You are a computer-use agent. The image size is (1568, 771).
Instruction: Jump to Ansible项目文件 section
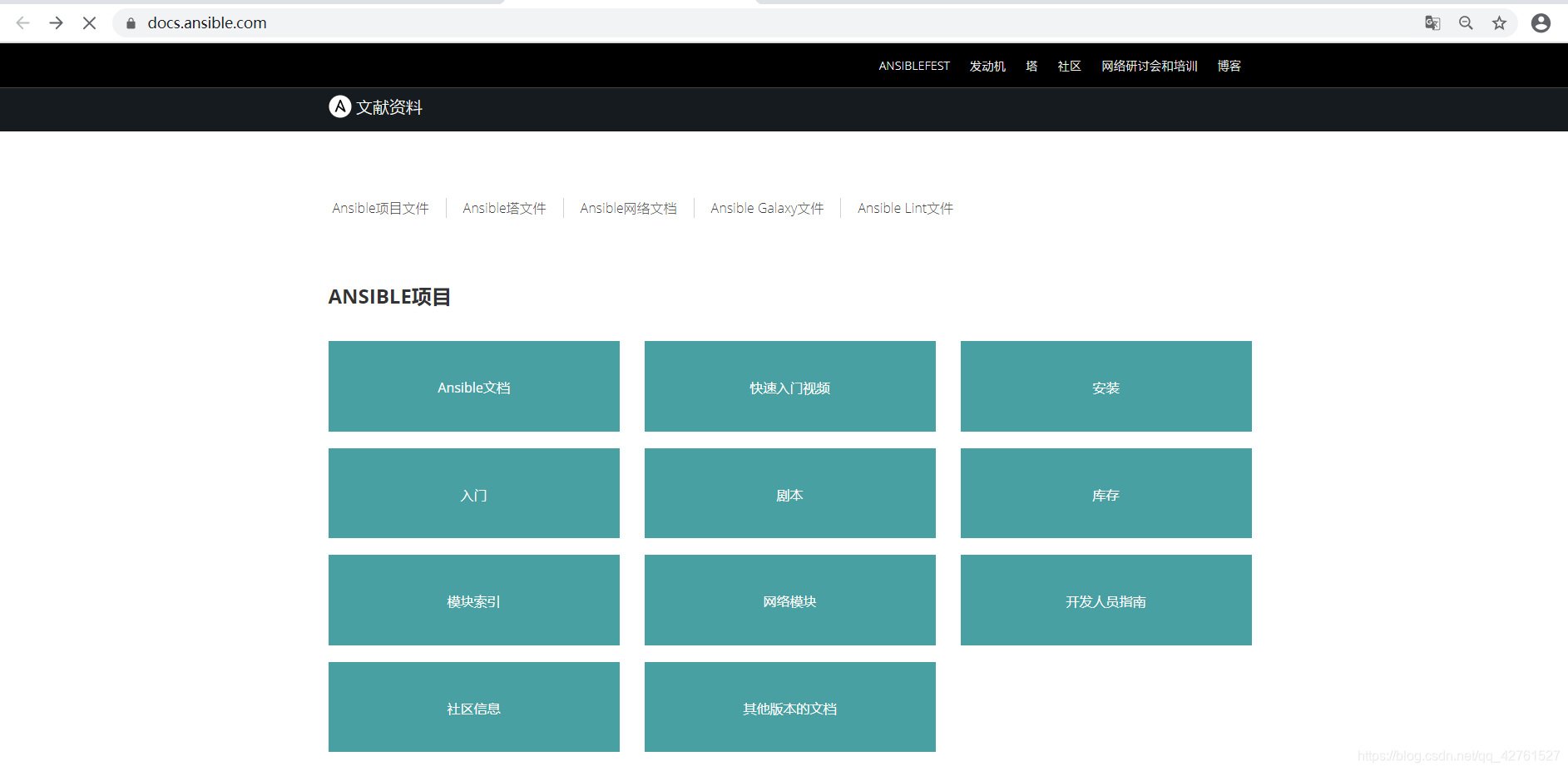click(x=380, y=208)
